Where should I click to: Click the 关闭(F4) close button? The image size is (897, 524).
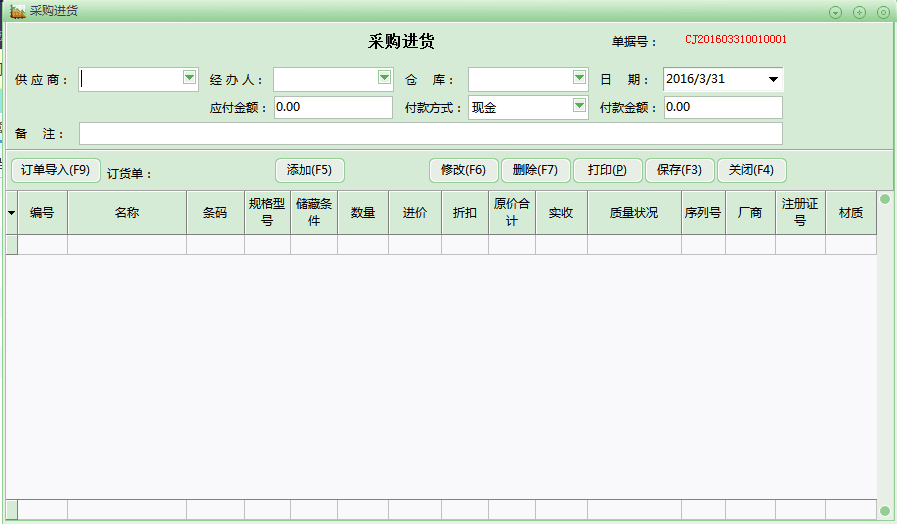[x=751, y=170]
